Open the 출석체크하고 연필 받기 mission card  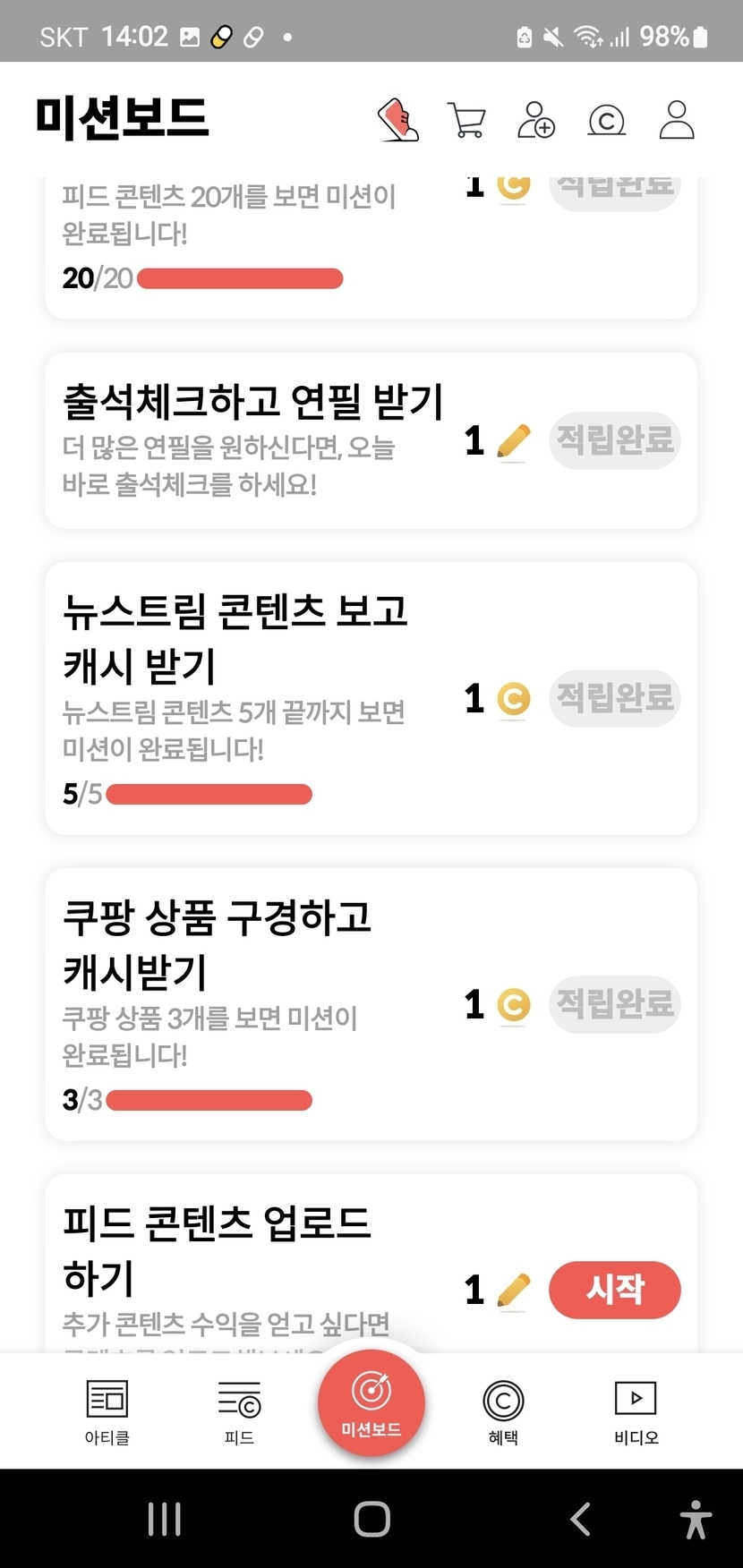[x=252, y=440]
